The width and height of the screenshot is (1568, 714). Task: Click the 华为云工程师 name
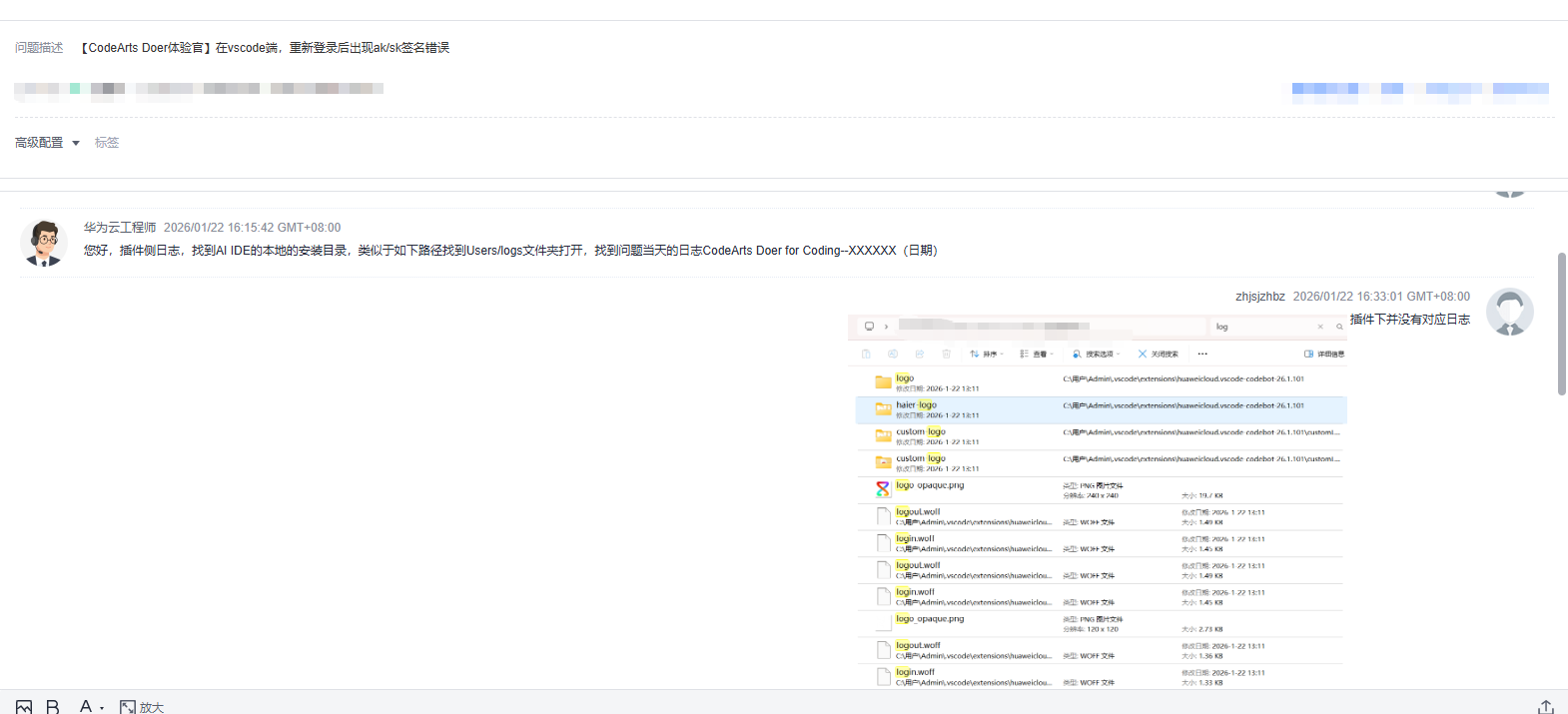point(120,228)
